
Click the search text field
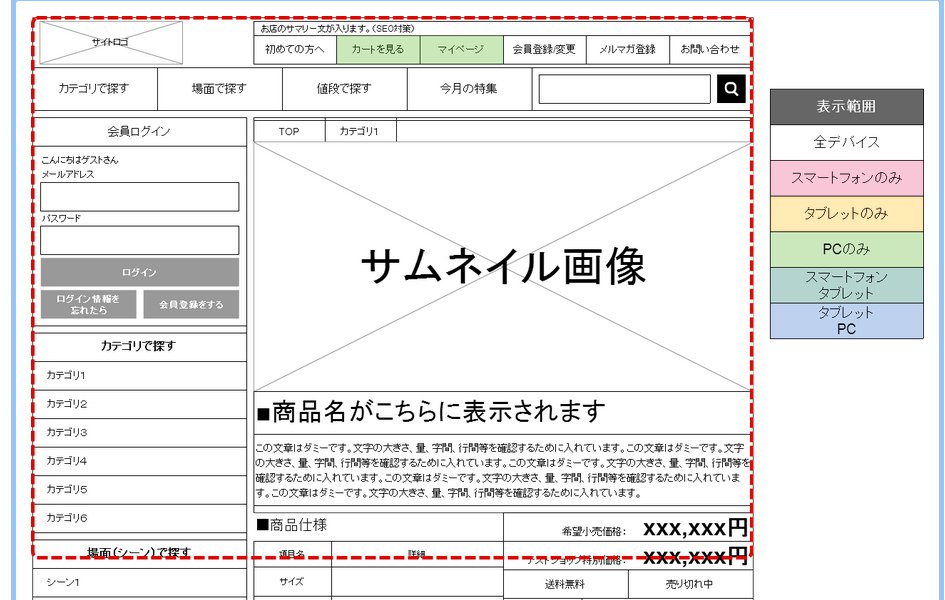(x=624, y=89)
